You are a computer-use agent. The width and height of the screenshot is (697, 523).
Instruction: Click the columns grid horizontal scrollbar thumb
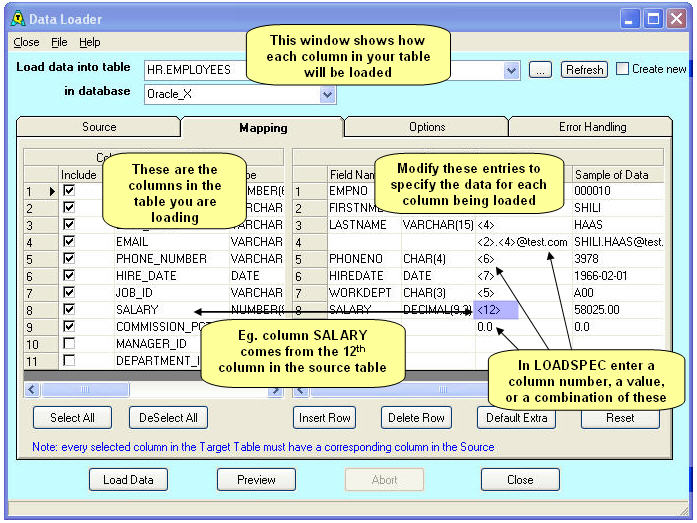pos(85,390)
